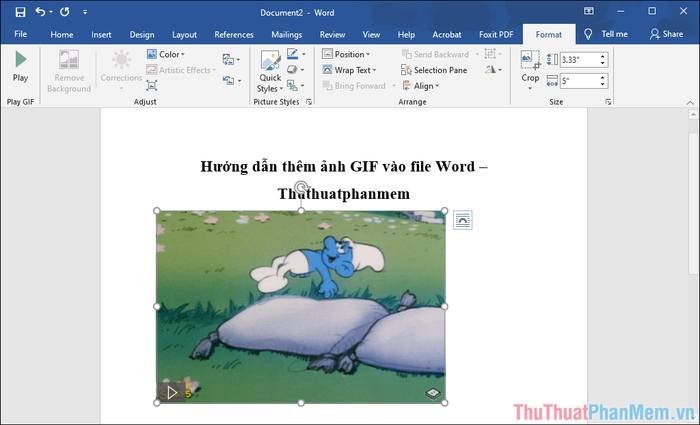
Task: Expand the Reset Picture dropdown arrow
Action: click(x=239, y=81)
